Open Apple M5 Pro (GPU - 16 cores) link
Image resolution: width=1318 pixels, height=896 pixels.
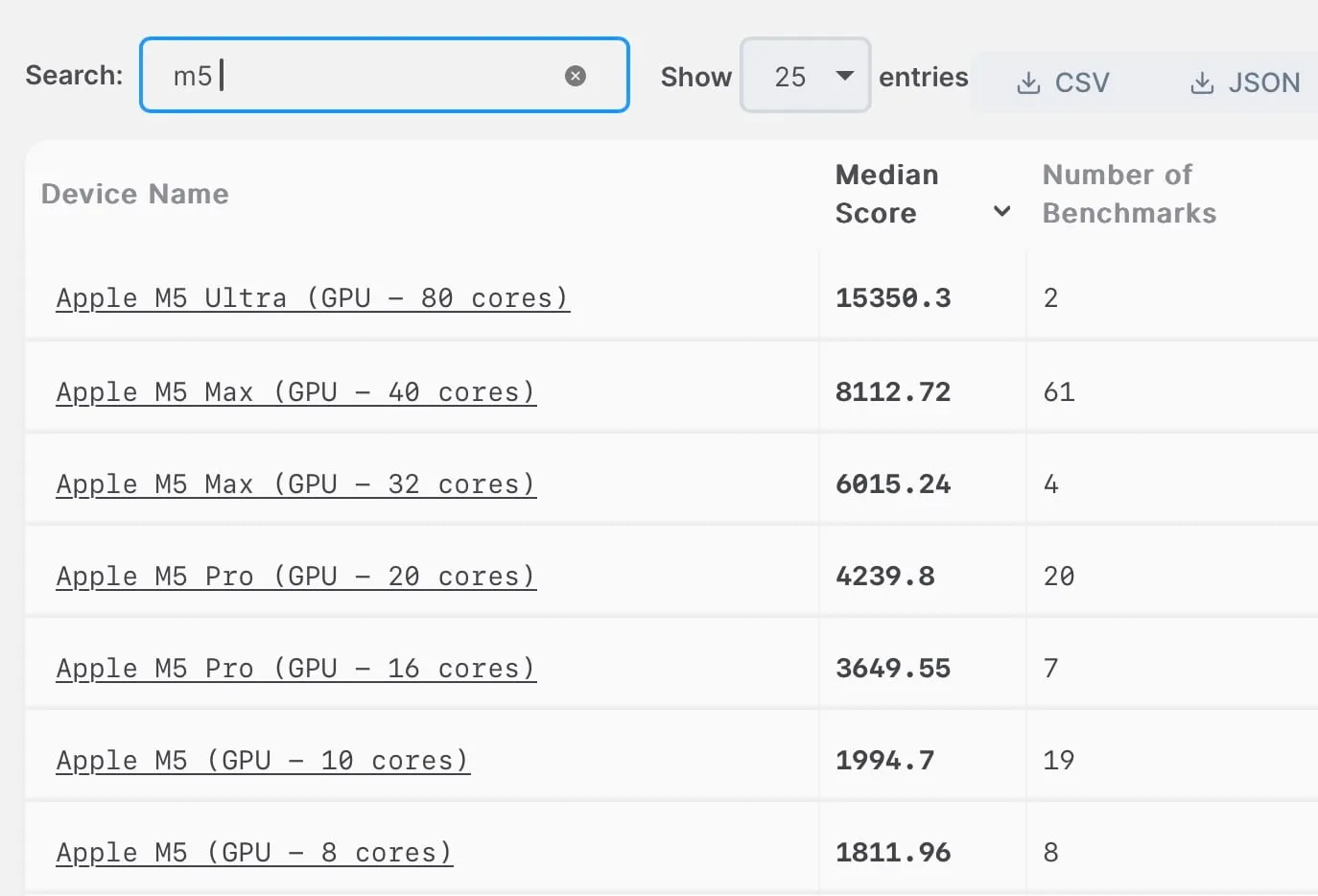[296, 669]
